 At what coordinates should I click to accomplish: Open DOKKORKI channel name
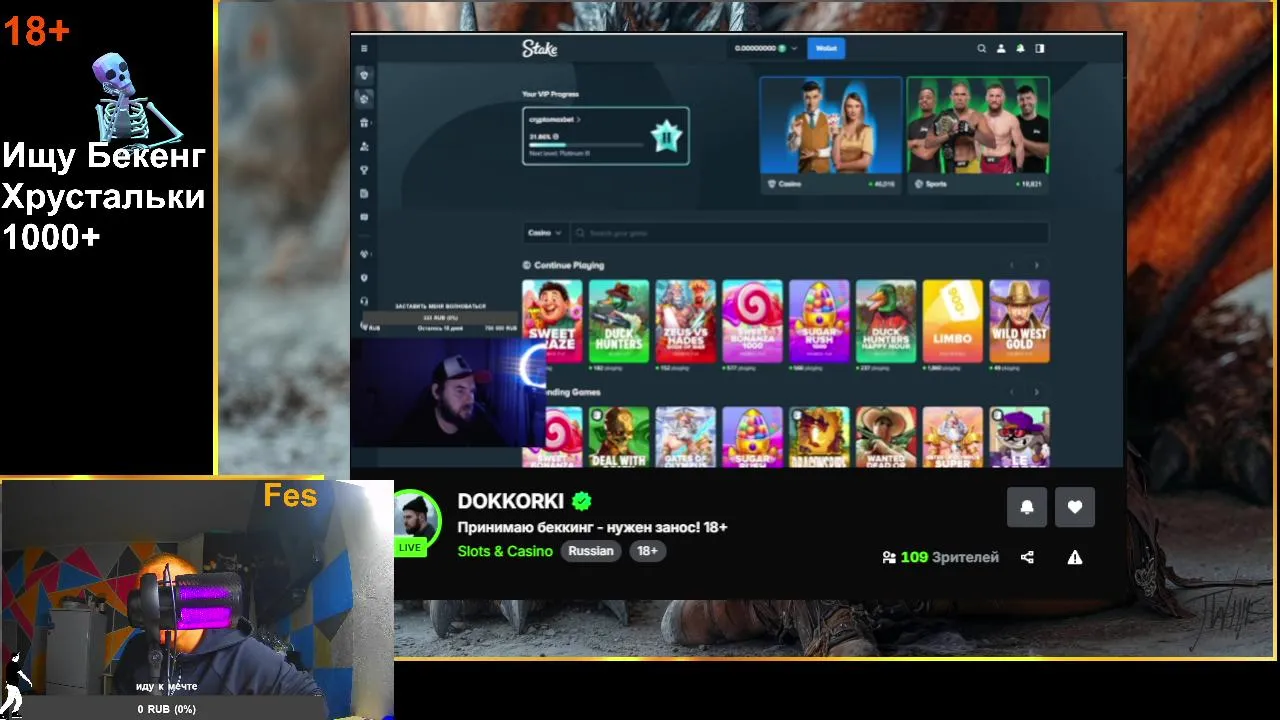(x=511, y=501)
